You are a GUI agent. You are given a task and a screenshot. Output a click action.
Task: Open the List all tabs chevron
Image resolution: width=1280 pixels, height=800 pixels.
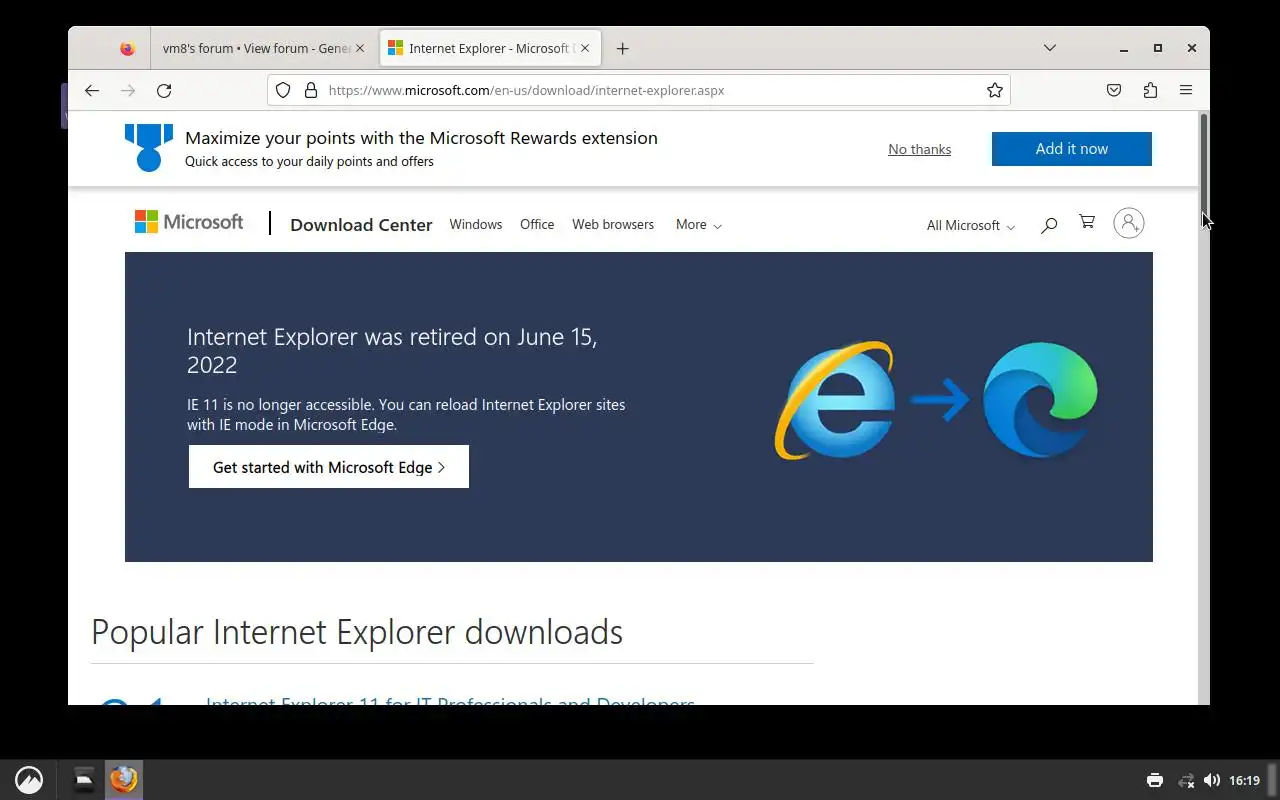[1049, 48]
